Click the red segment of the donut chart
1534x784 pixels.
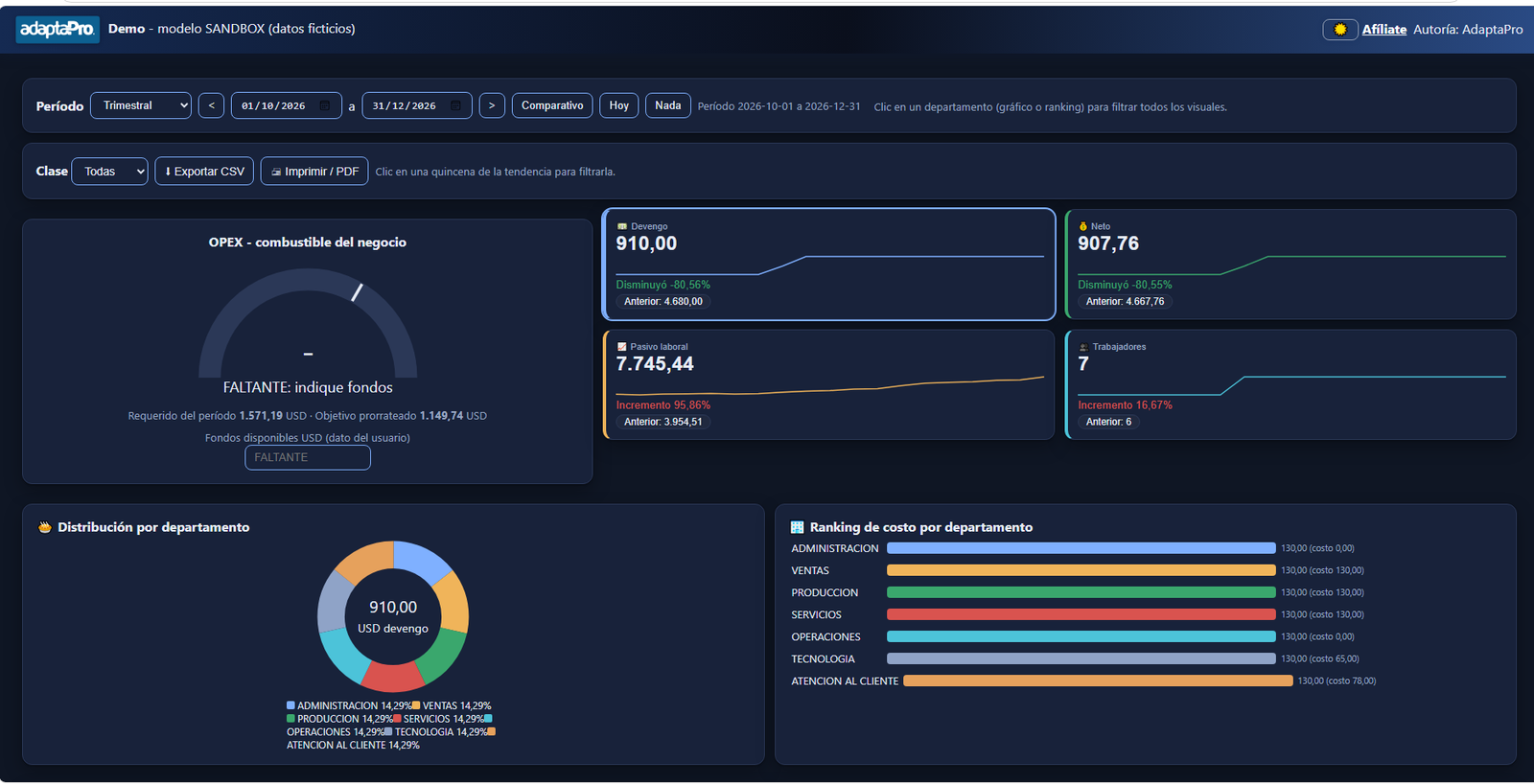click(x=393, y=678)
